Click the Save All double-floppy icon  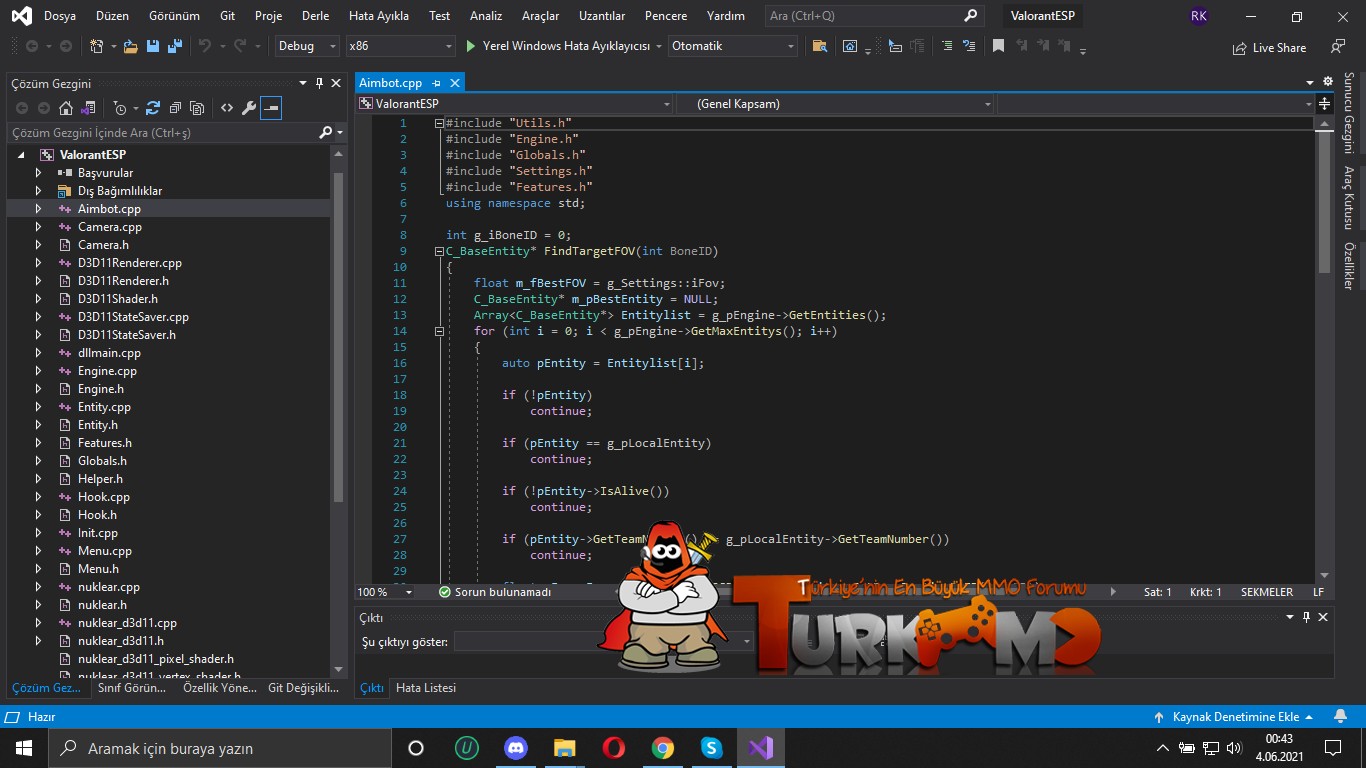tap(175, 46)
